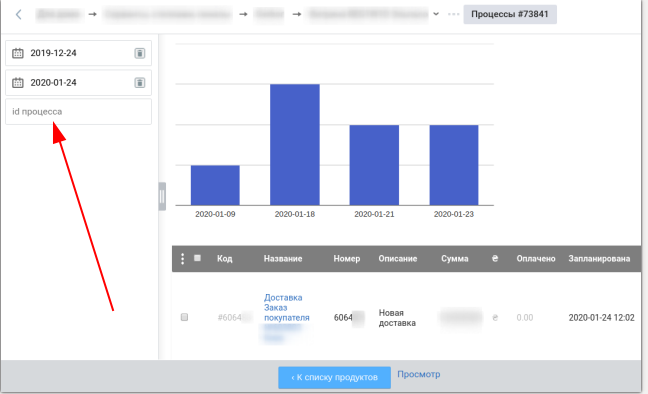Go back using the left chevron icon
This screenshot has height=394, width=648.
pyautogui.click(x=18, y=14)
